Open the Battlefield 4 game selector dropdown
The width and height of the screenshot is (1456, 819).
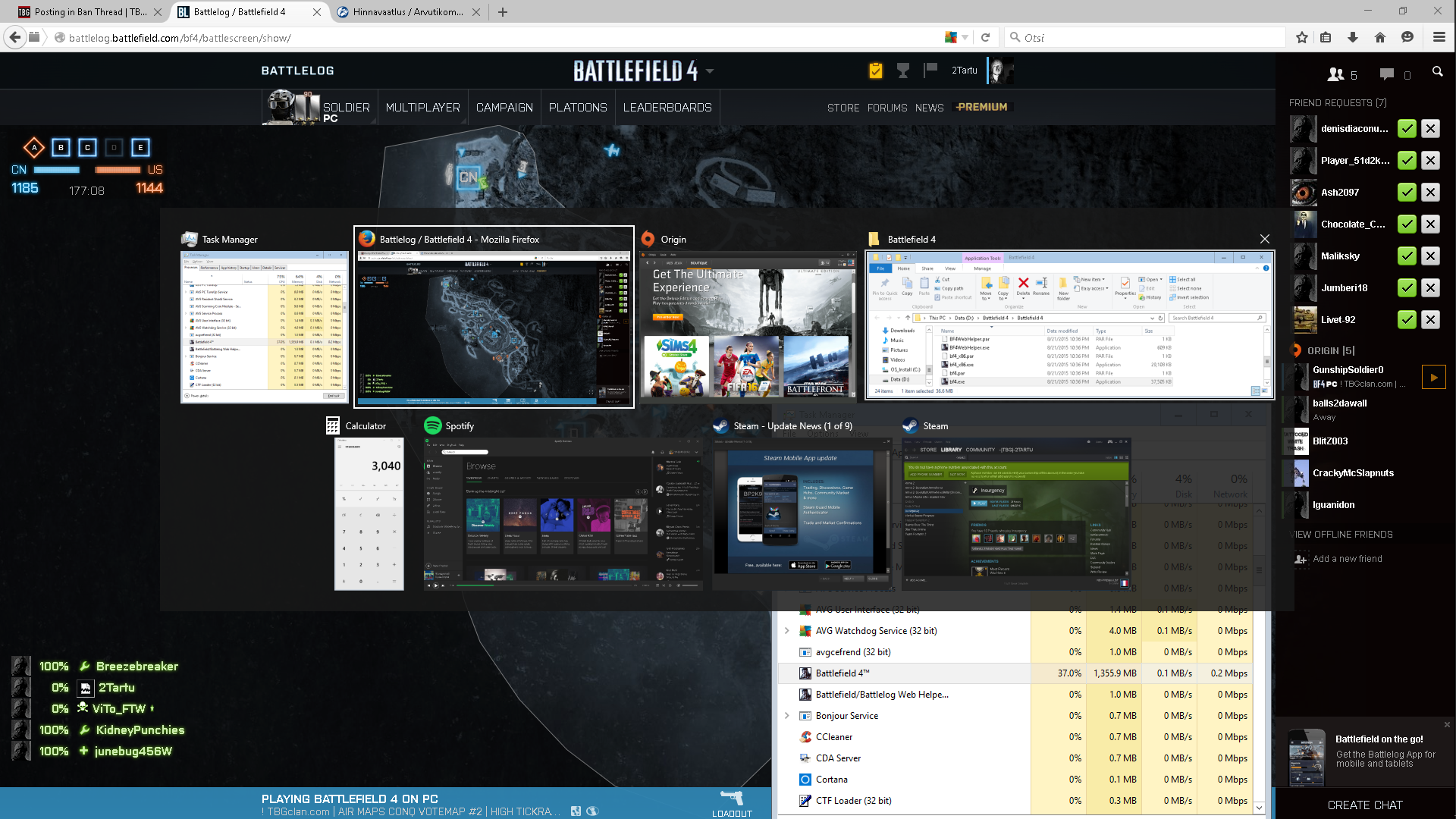click(710, 71)
